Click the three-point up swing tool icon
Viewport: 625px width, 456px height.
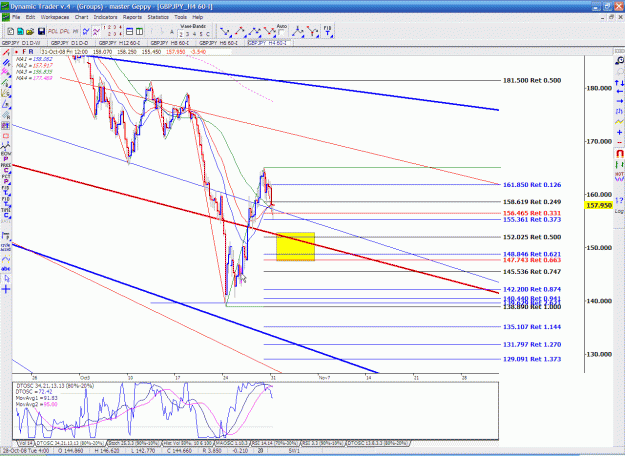coord(255,31)
